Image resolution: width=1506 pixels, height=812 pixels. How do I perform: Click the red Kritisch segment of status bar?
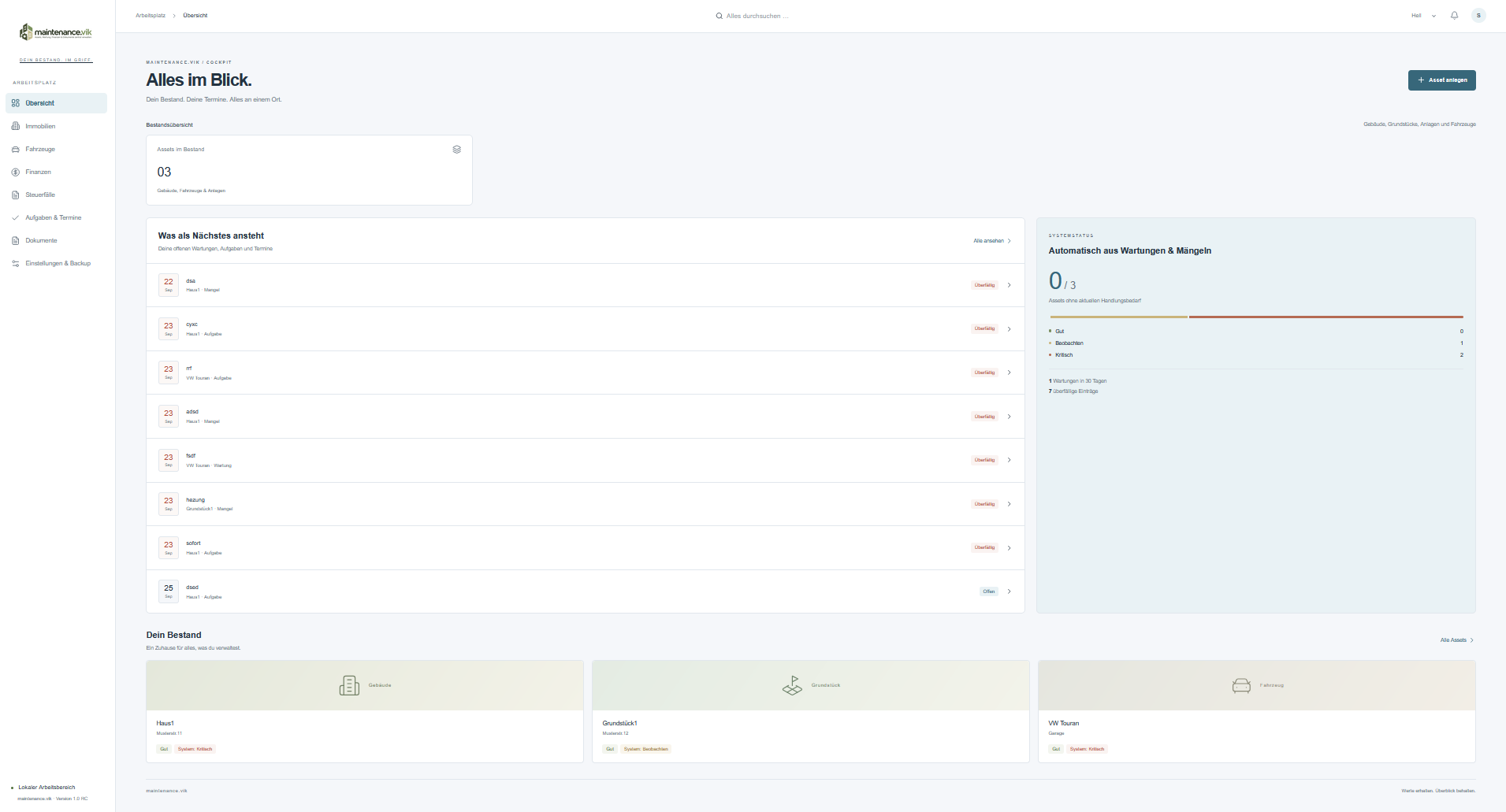(x=1326, y=317)
